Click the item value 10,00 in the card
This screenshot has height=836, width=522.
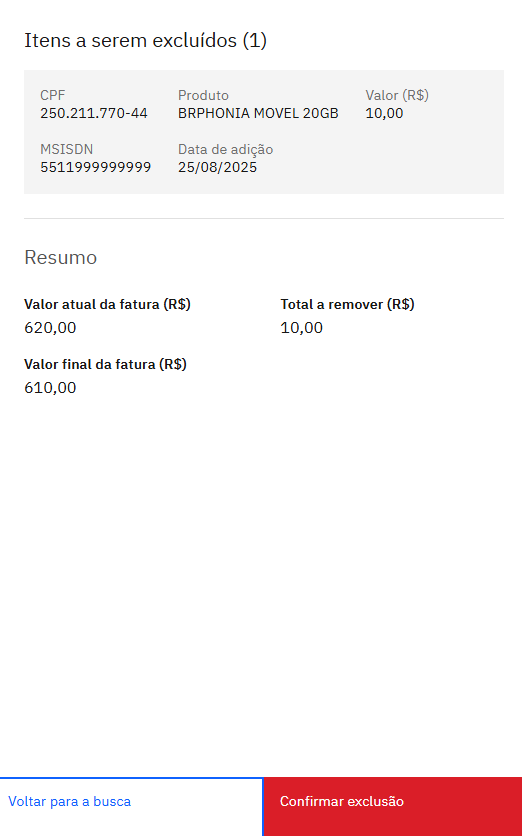pyautogui.click(x=384, y=113)
